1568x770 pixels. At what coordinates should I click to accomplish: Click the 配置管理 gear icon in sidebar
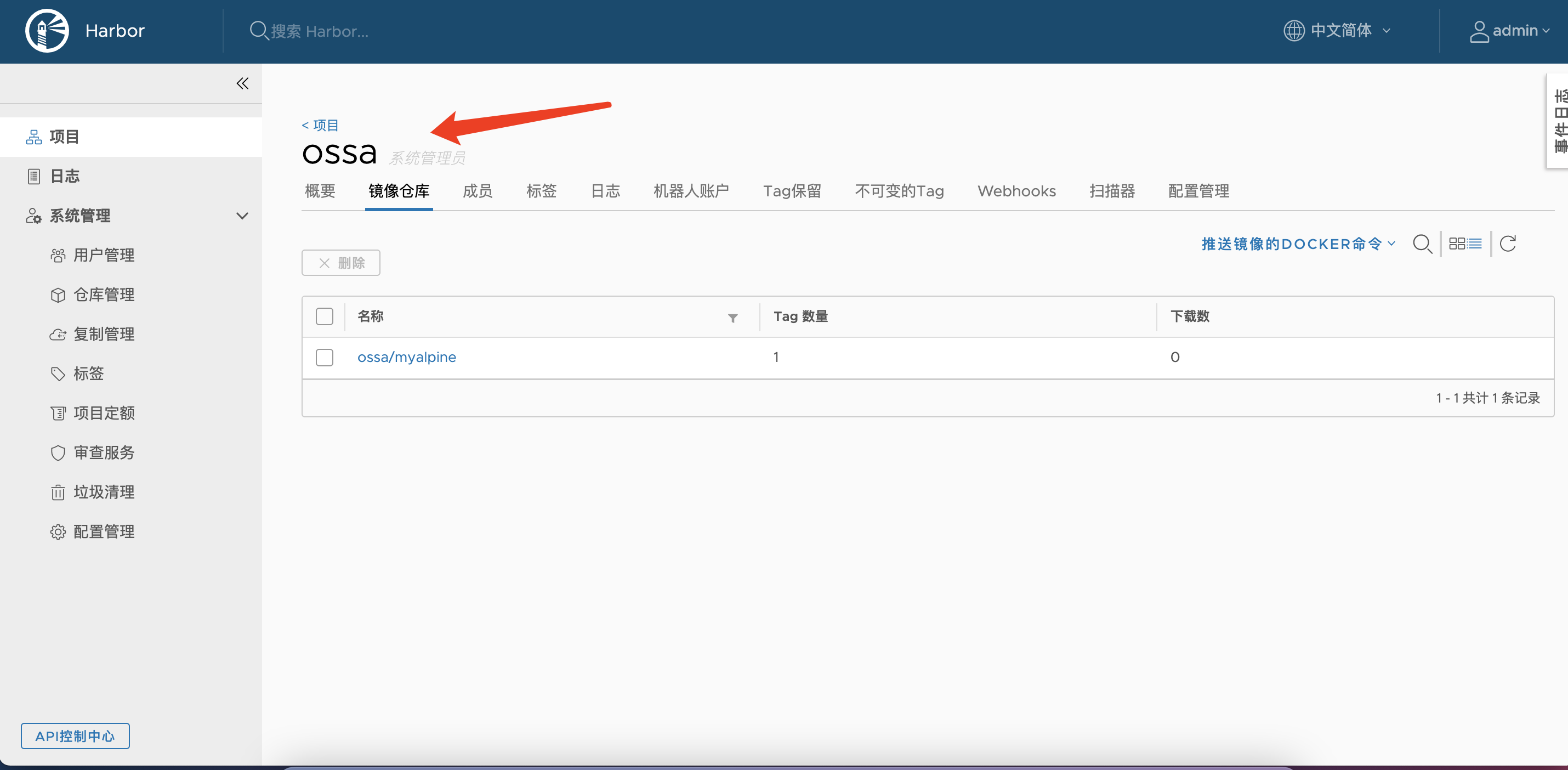(58, 531)
